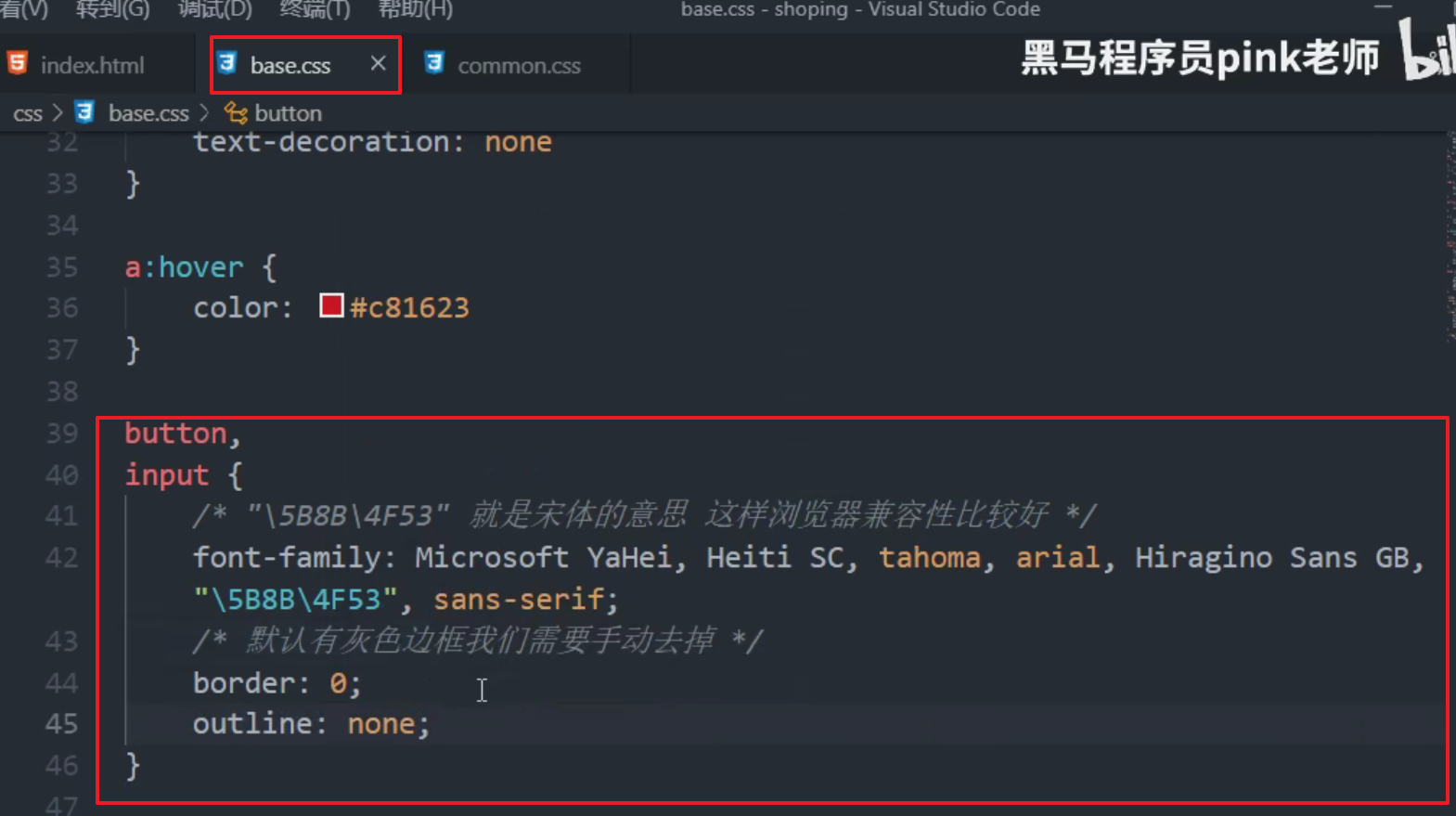
Task: Click the CSS icon on common.css tab
Action: pyautogui.click(x=433, y=63)
